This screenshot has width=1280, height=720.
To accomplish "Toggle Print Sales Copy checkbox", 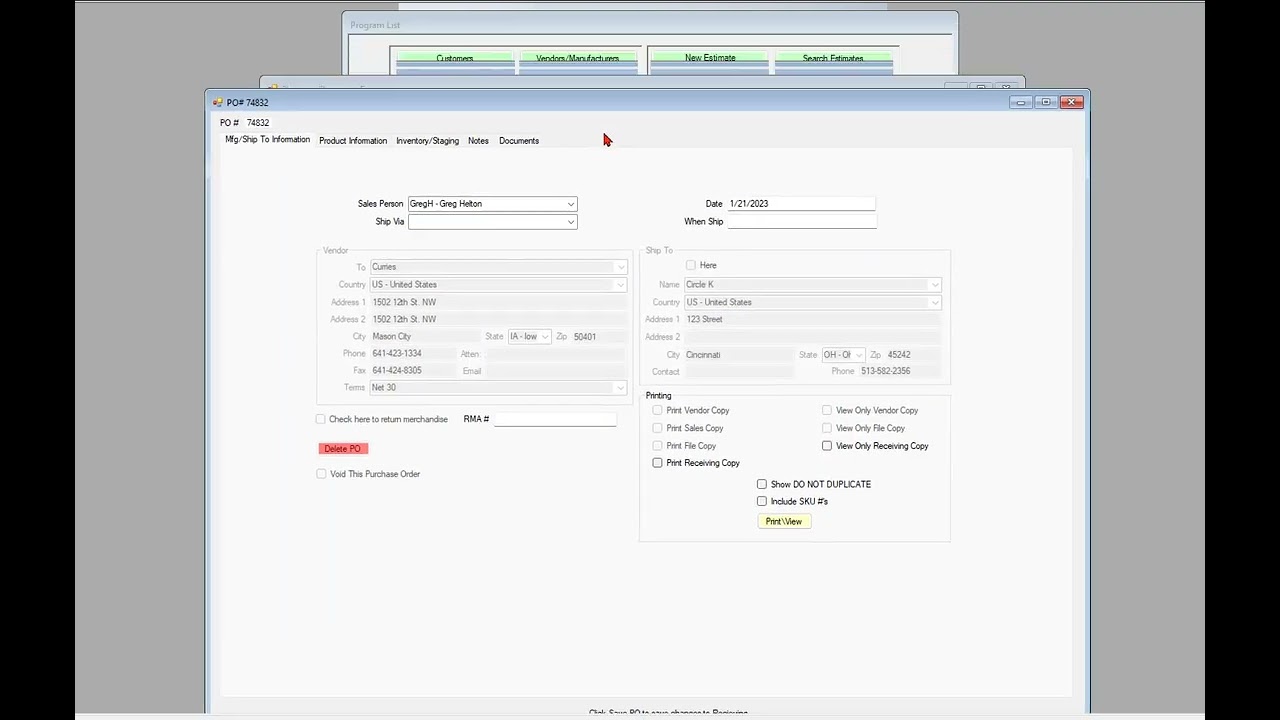I will coord(657,428).
